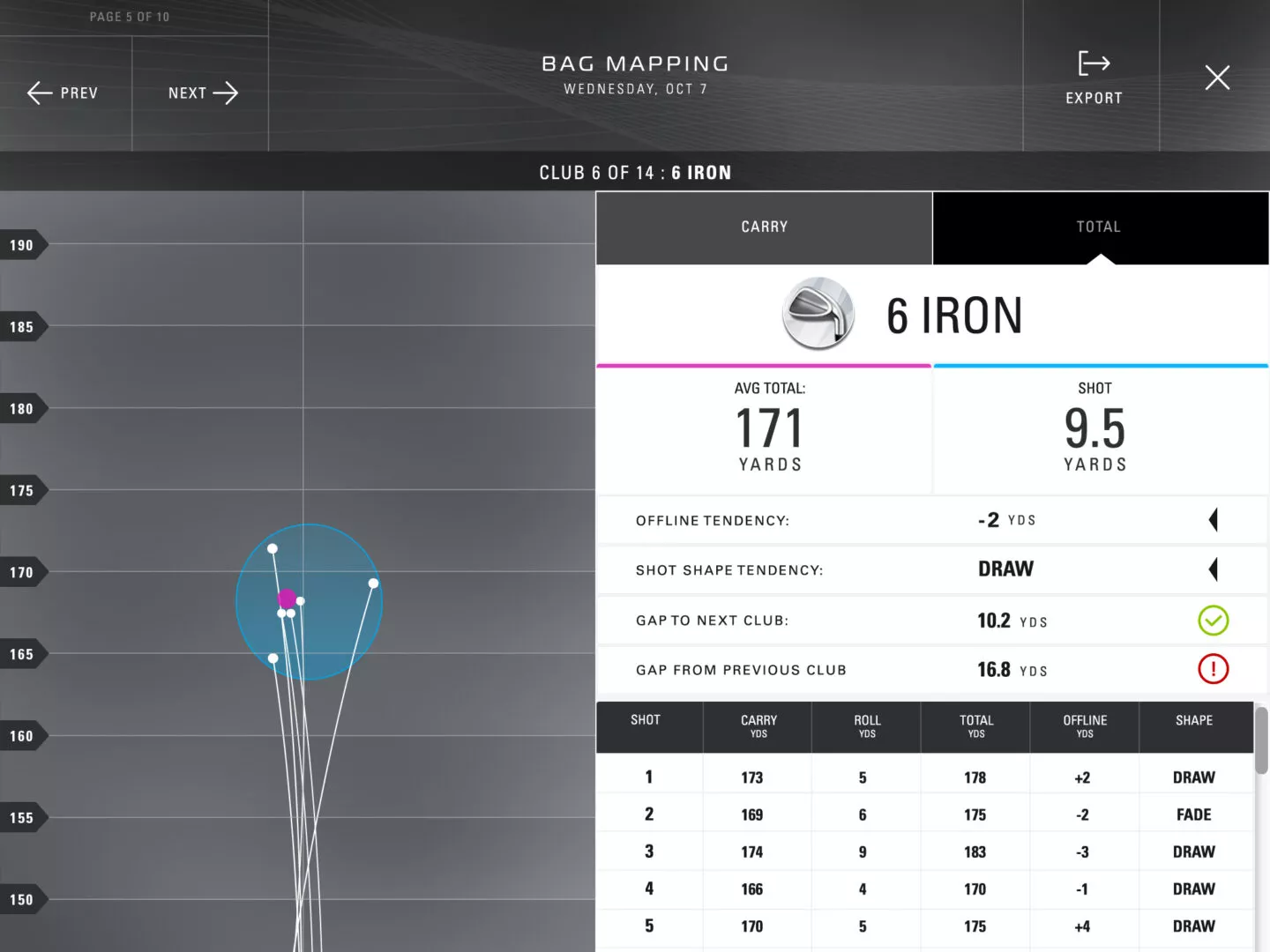Screen dimensions: 1270x952
Task: Click the Export icon
Action: [1094, 64]
